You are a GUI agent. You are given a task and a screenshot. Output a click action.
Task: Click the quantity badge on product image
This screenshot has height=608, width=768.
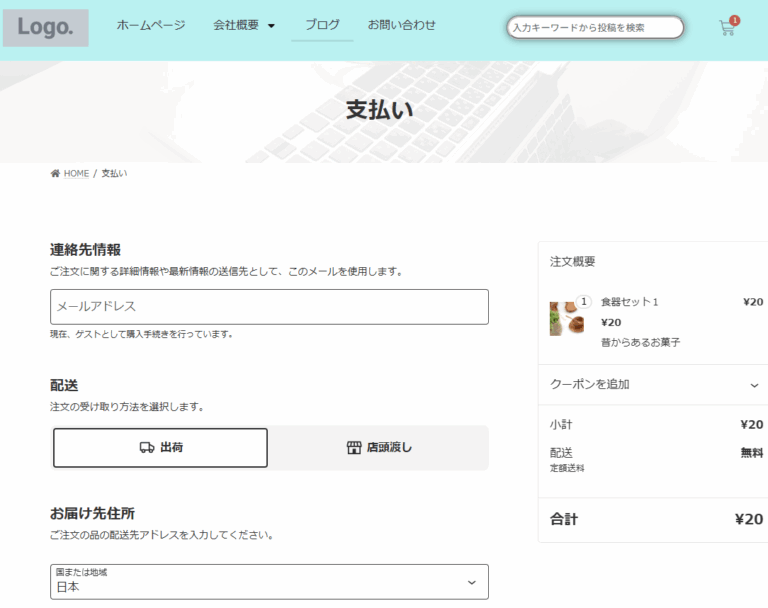tap(584, 302)
